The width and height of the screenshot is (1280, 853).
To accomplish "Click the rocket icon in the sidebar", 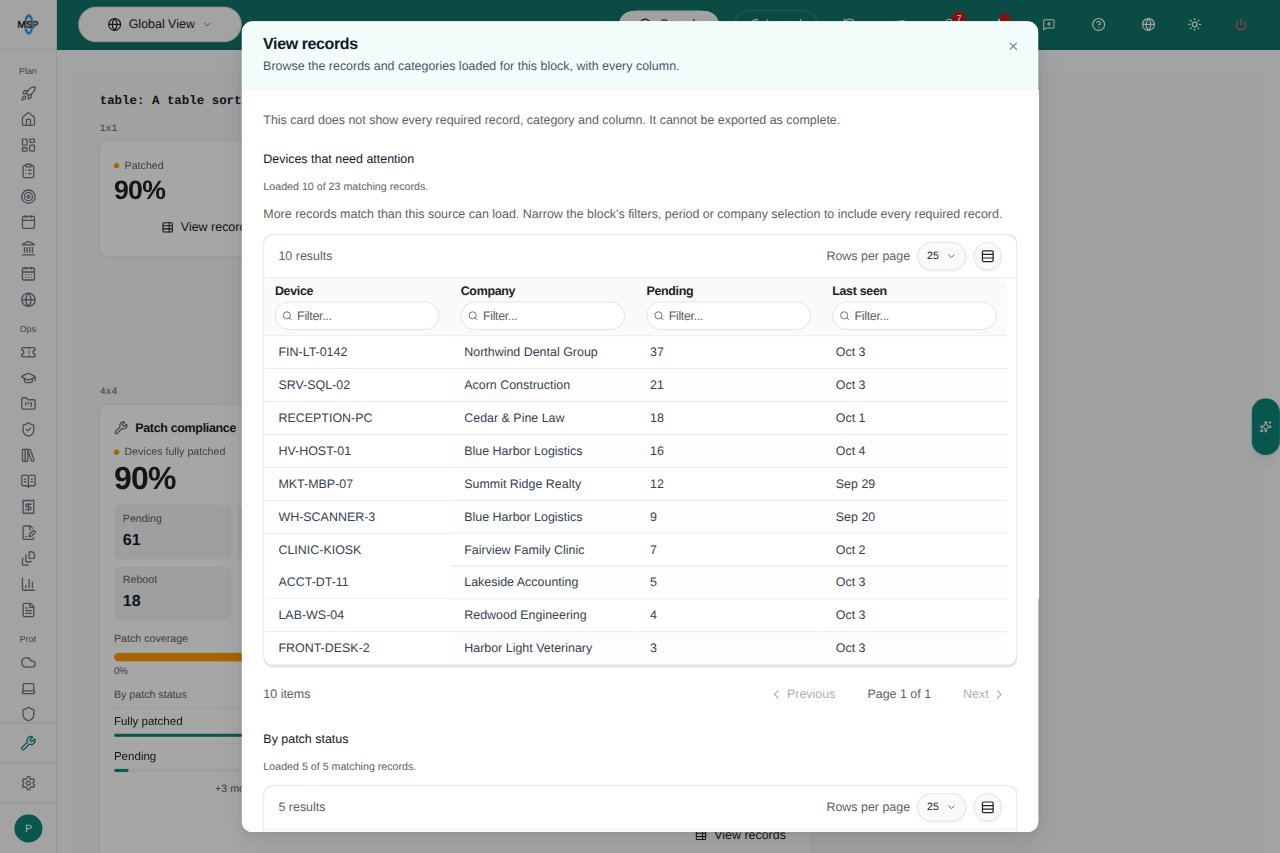I will pos(28,93).
